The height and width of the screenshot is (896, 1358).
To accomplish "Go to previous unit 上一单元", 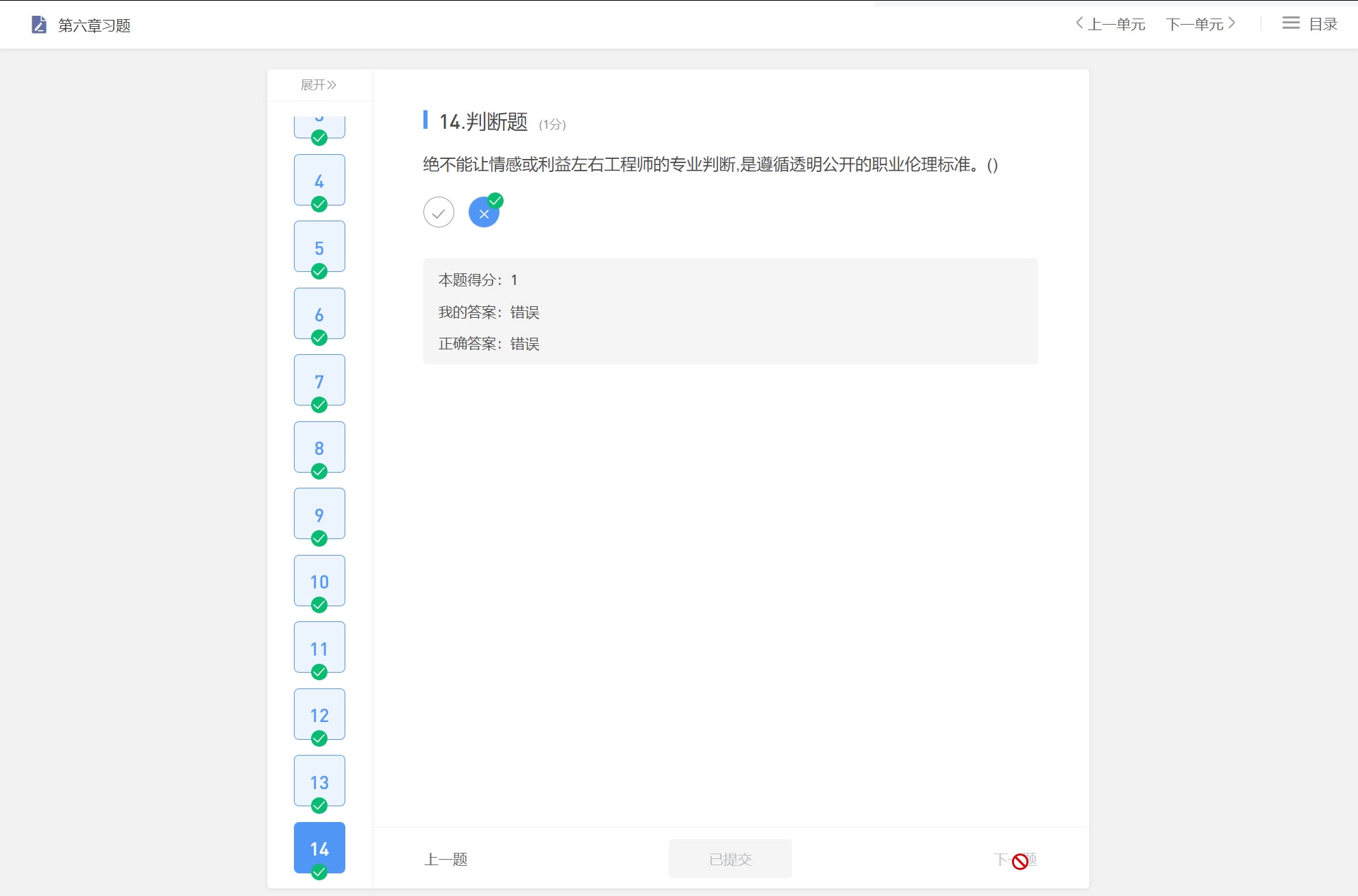I will coord(1111,24).
